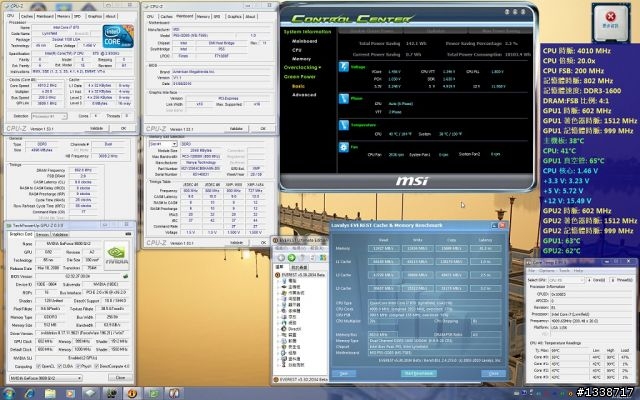Click the Everest toolbar up-level icon

coord(302,258)
